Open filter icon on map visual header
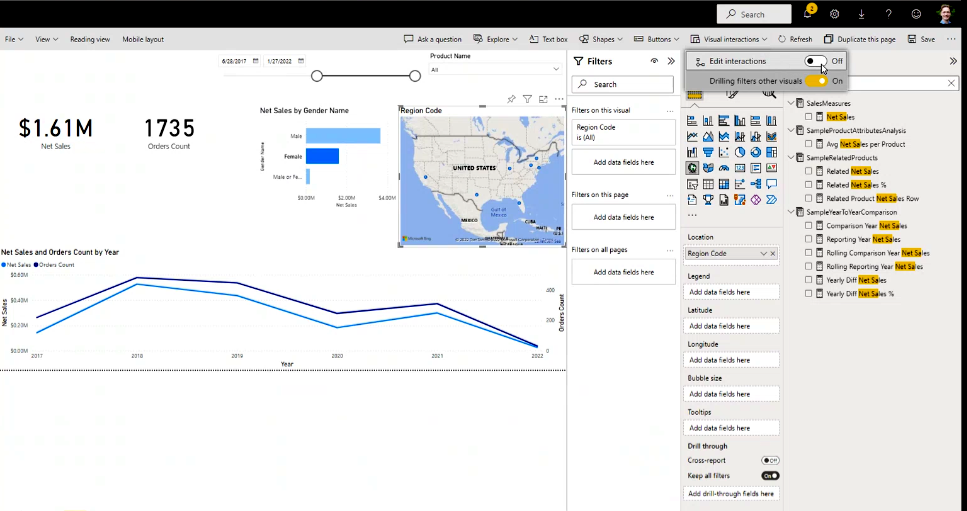967x511 pixels. click(x=527, y=99)
